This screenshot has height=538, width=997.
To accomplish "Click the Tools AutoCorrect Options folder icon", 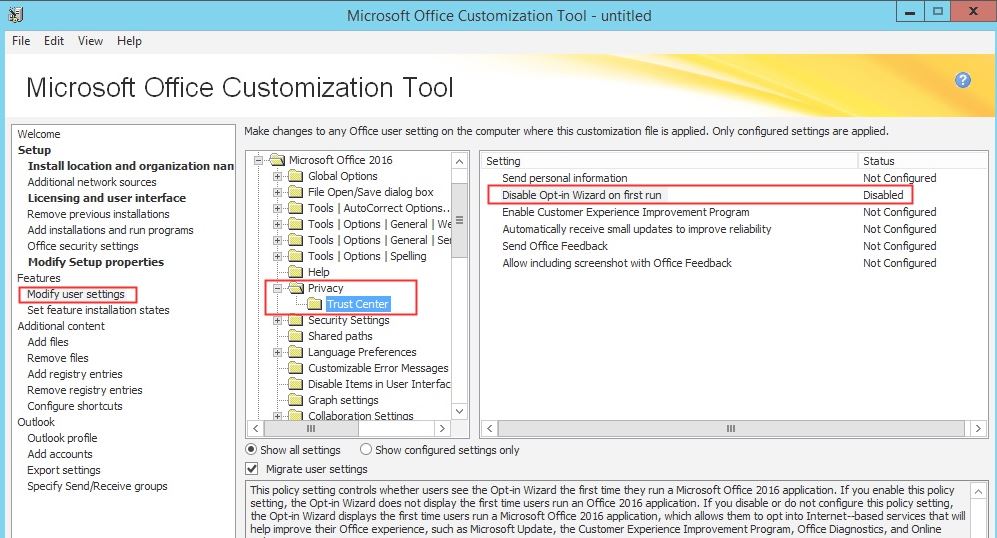I will coord(296,208).
